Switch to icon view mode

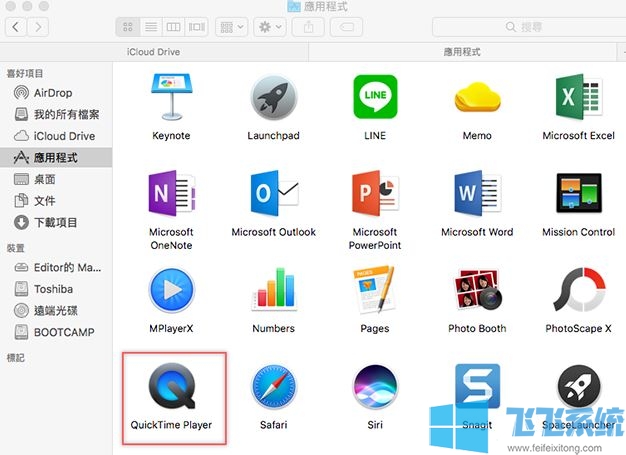click(x=127, y=27)
